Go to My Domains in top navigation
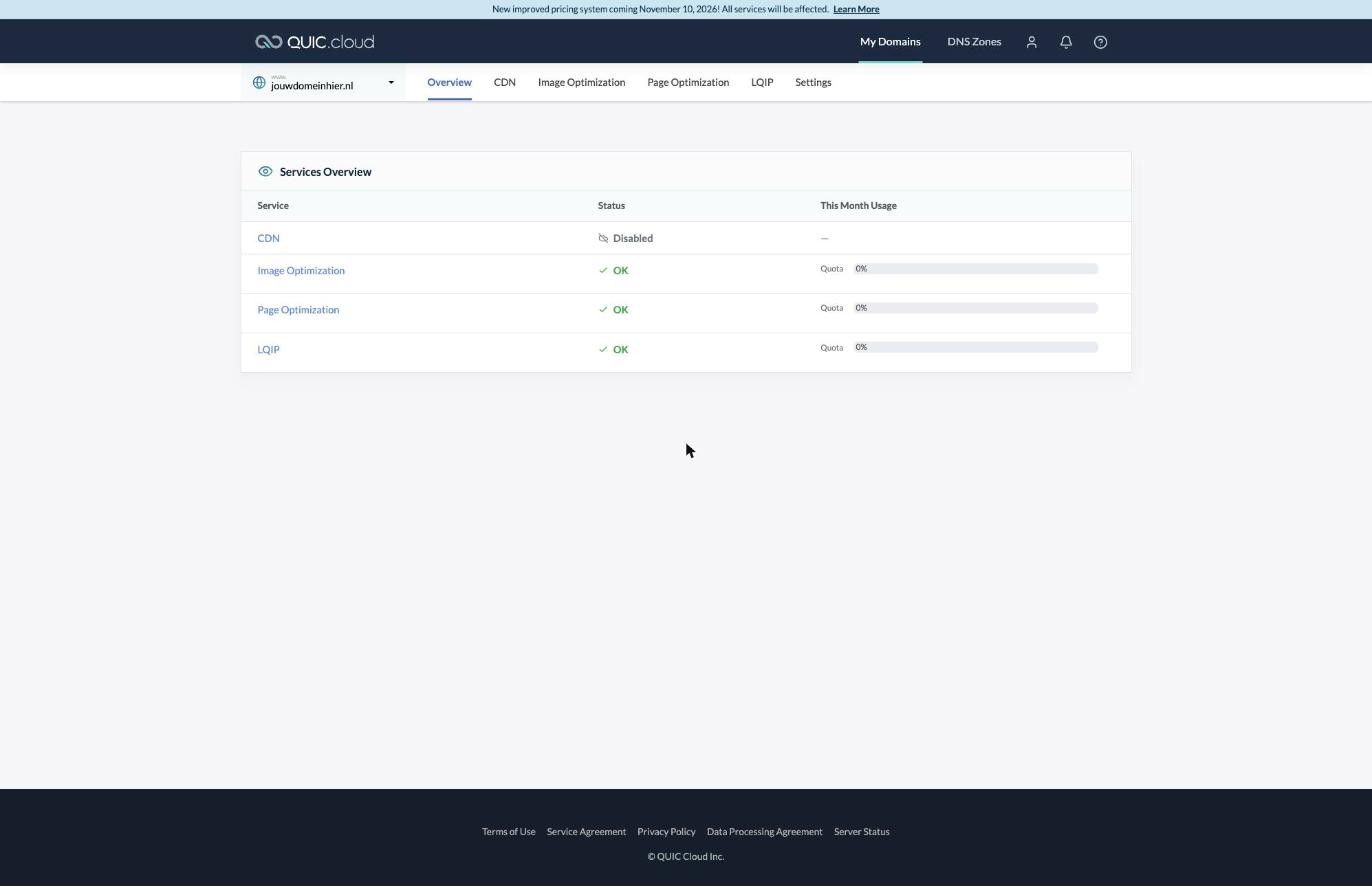Viewport: 1372px width, 886px height. click(890, 42)
